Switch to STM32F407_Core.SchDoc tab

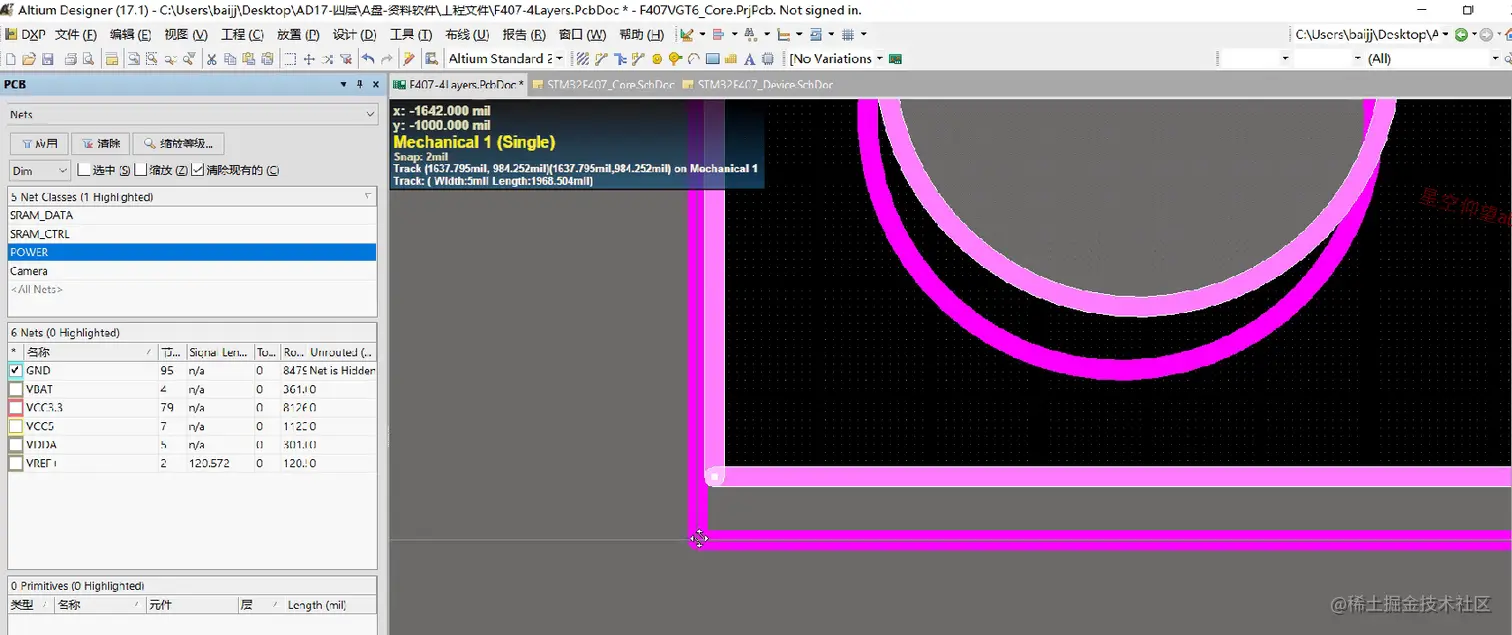604,85
